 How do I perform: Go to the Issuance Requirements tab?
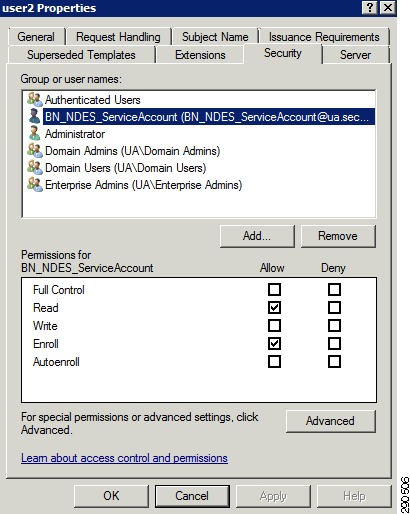(324, 37)
